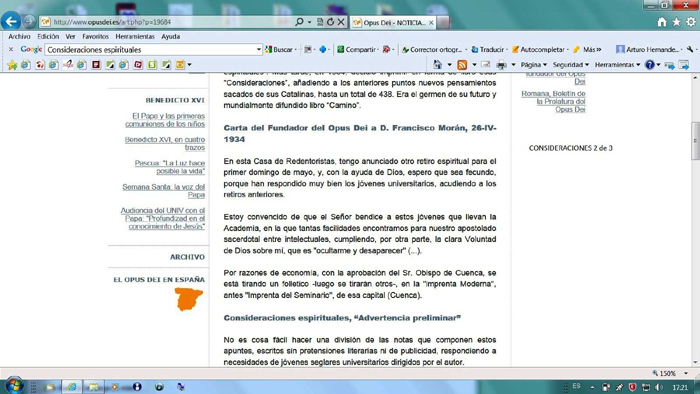Select the Opus Dei - NOTICIA tab

393,23
